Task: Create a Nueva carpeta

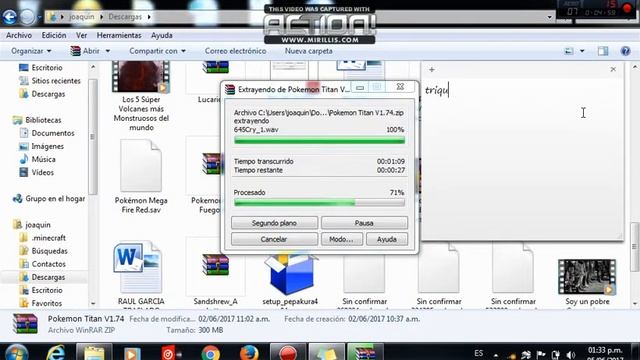Action: 309,51
